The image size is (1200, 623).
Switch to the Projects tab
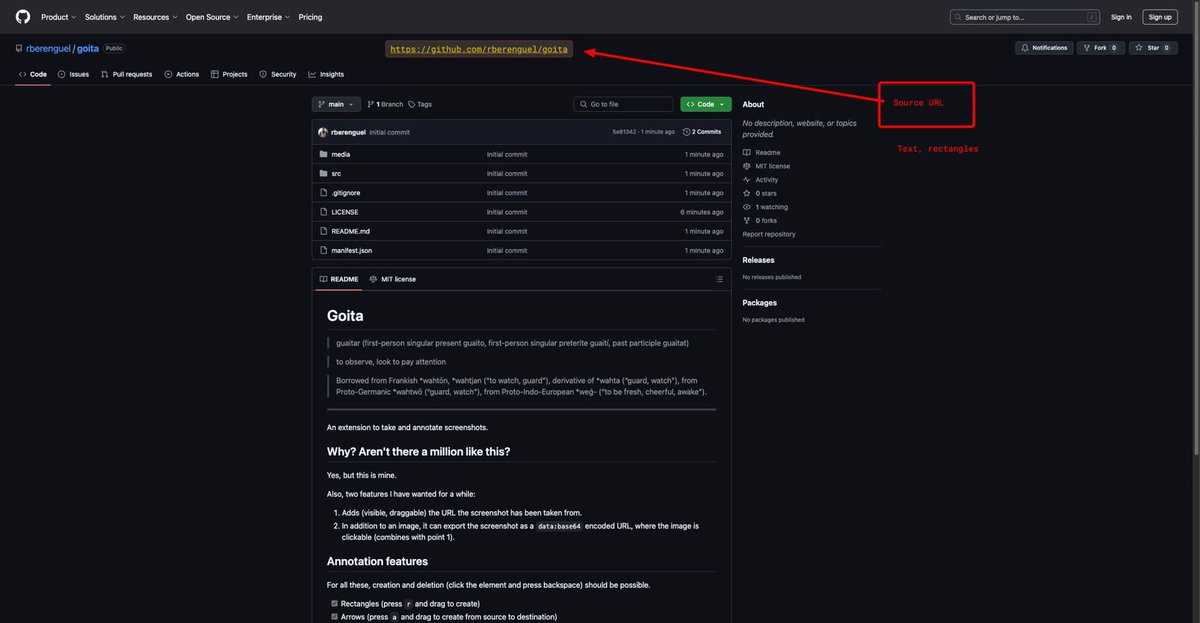click(x=229, y=74)
